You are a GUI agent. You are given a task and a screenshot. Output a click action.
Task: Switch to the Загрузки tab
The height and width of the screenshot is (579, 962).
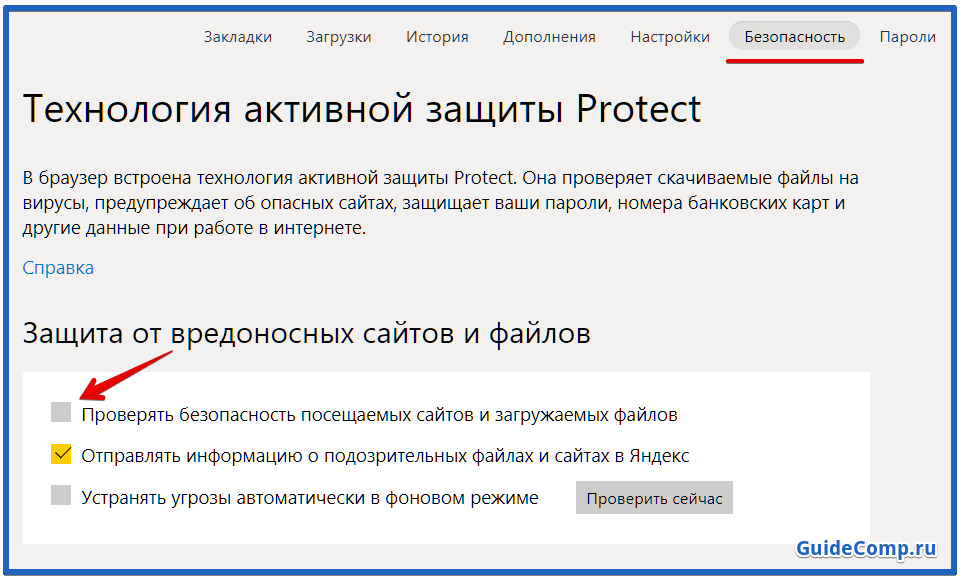click(x=339, y=37)
